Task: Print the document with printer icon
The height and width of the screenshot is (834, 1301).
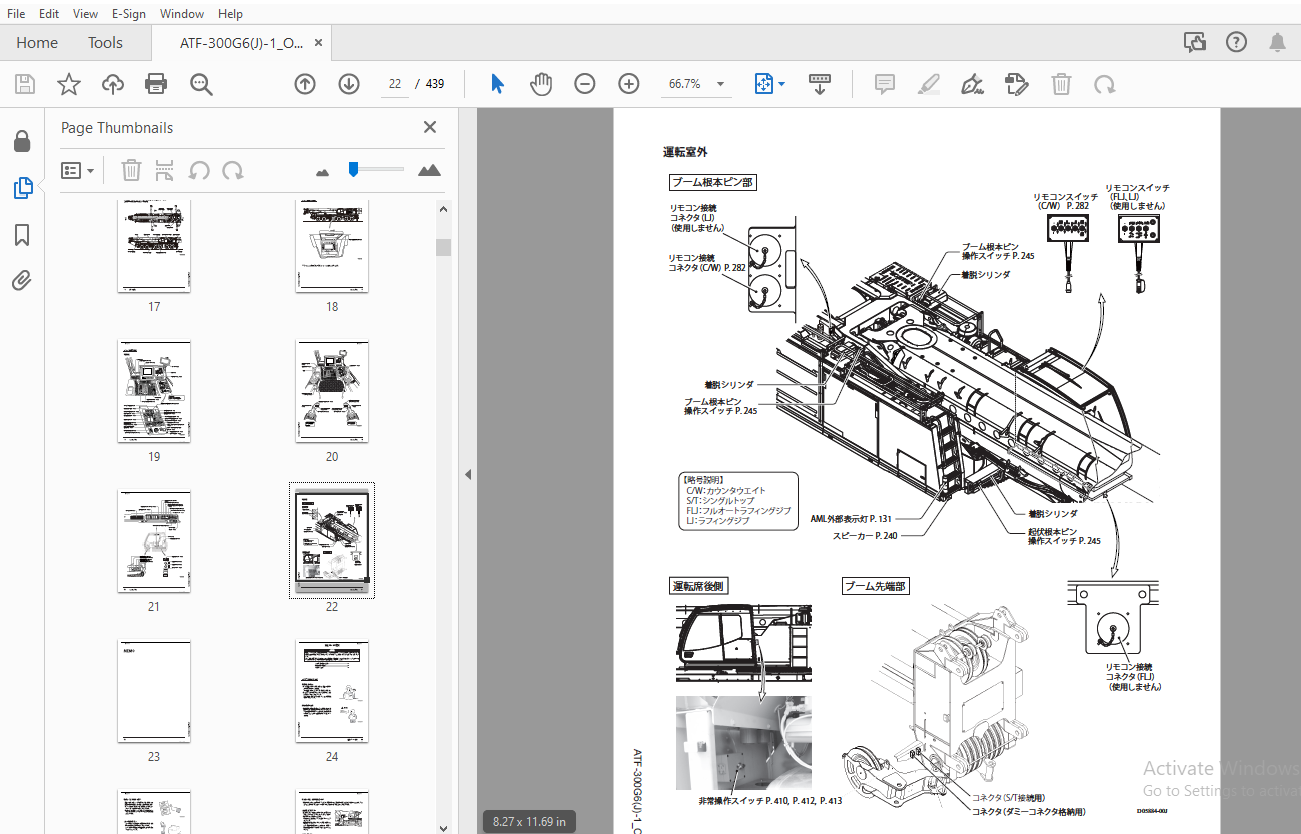Action: pyautogui.click(x=157, y=84)
